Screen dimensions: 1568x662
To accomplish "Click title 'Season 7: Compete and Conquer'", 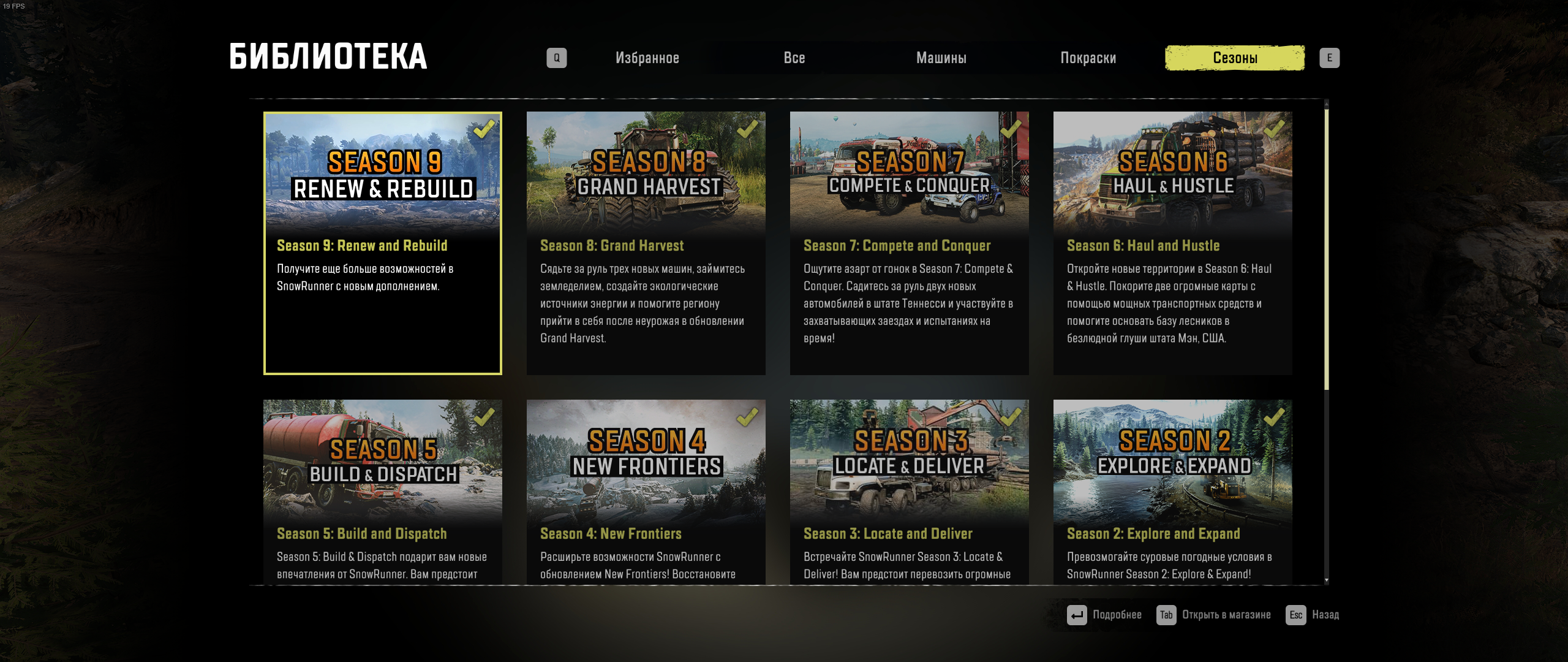I will (x=897, y=246).
